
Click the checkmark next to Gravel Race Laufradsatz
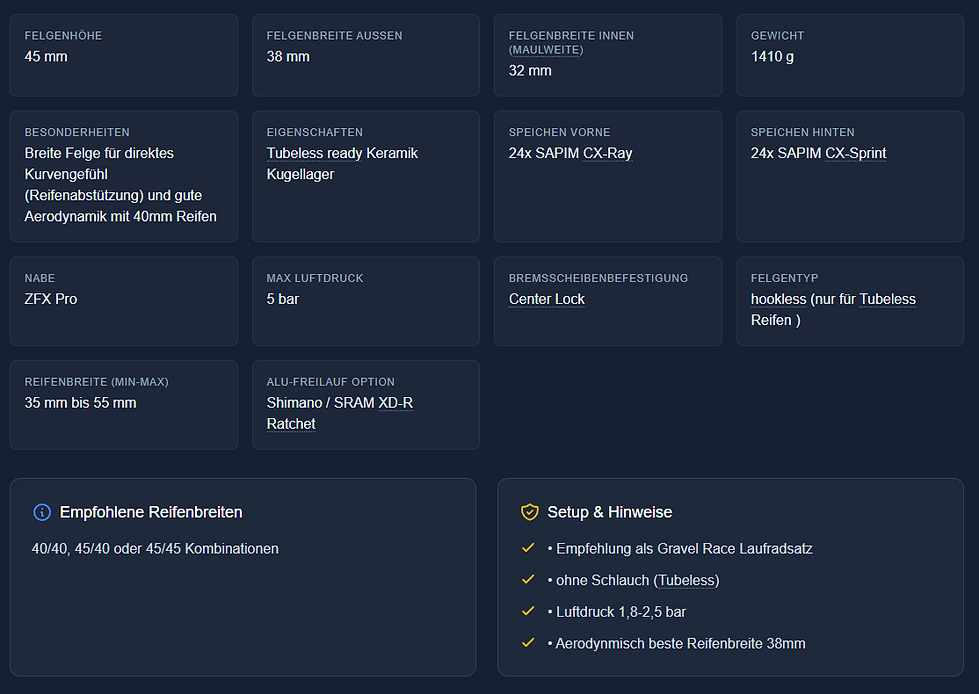529,548
